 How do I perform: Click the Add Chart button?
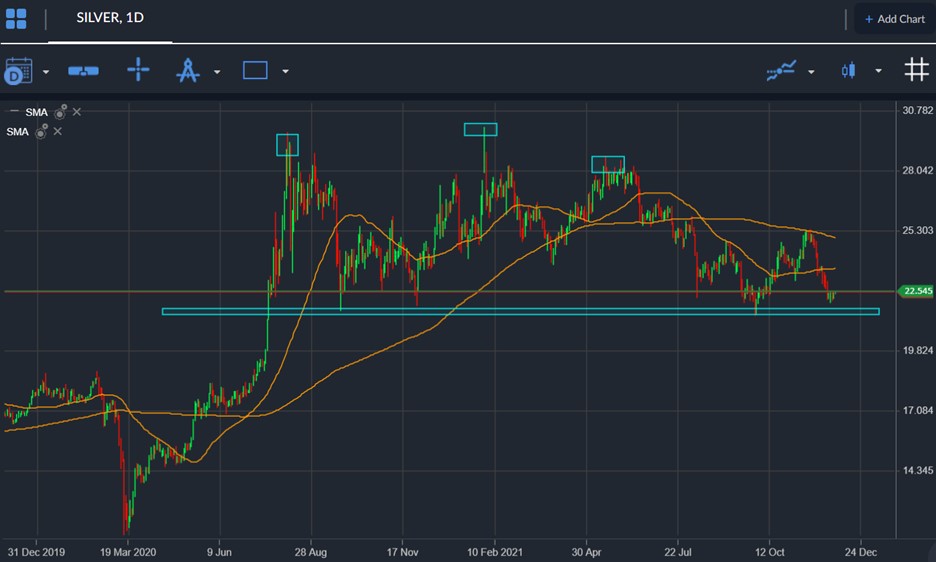coord(895,19)
